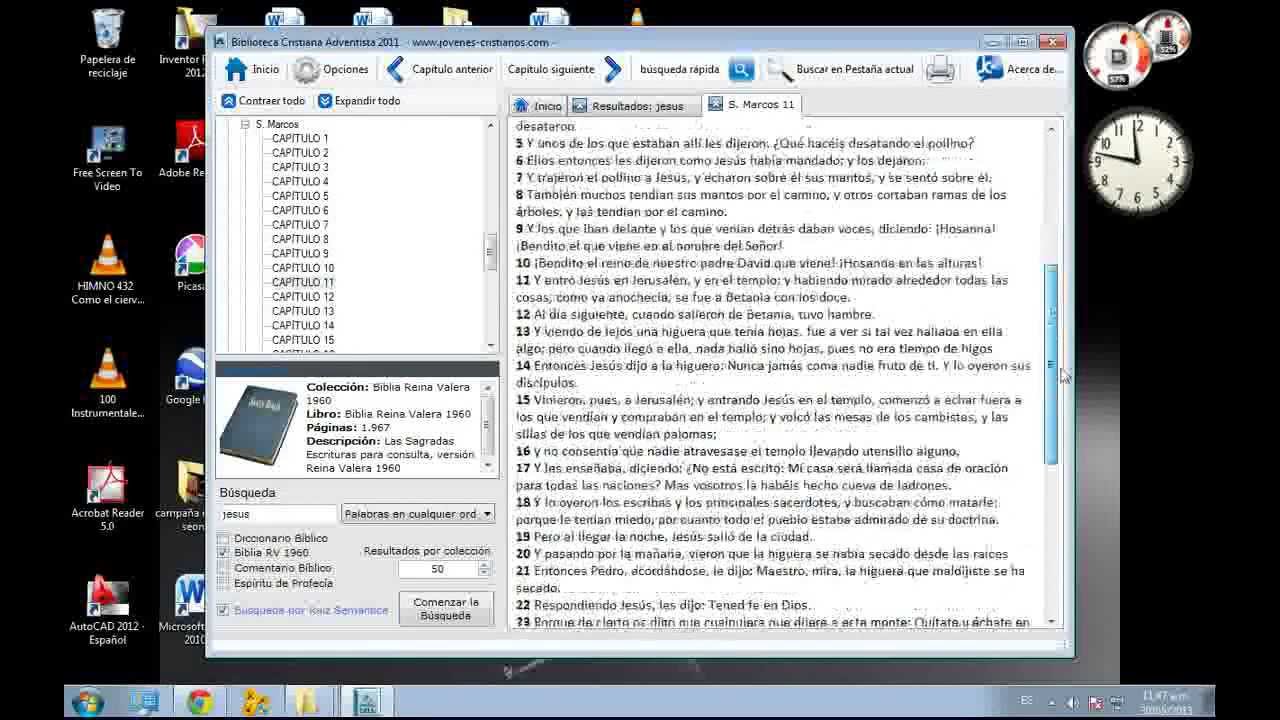The height and width of the screenshot is (720, 1280).
Task: Select CAPITULO 8 in tree
Action: [x=300, y=239]
